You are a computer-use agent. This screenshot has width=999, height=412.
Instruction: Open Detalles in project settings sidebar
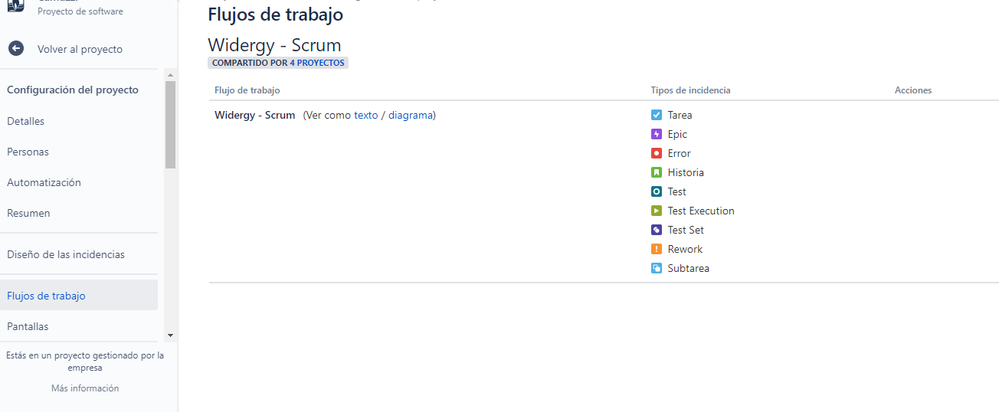tap(25, 121)
